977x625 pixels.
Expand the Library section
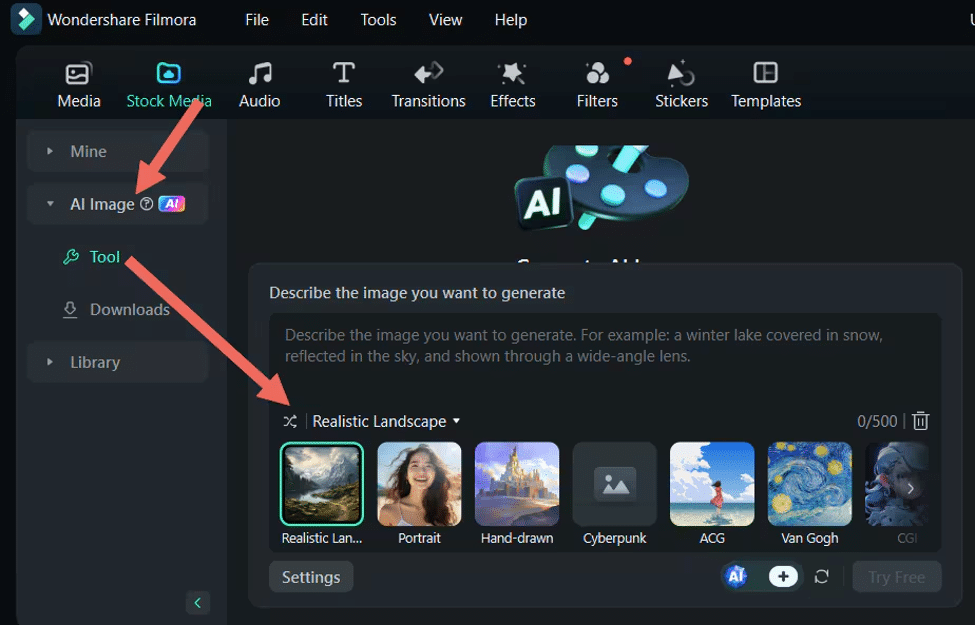click(117, 362)
